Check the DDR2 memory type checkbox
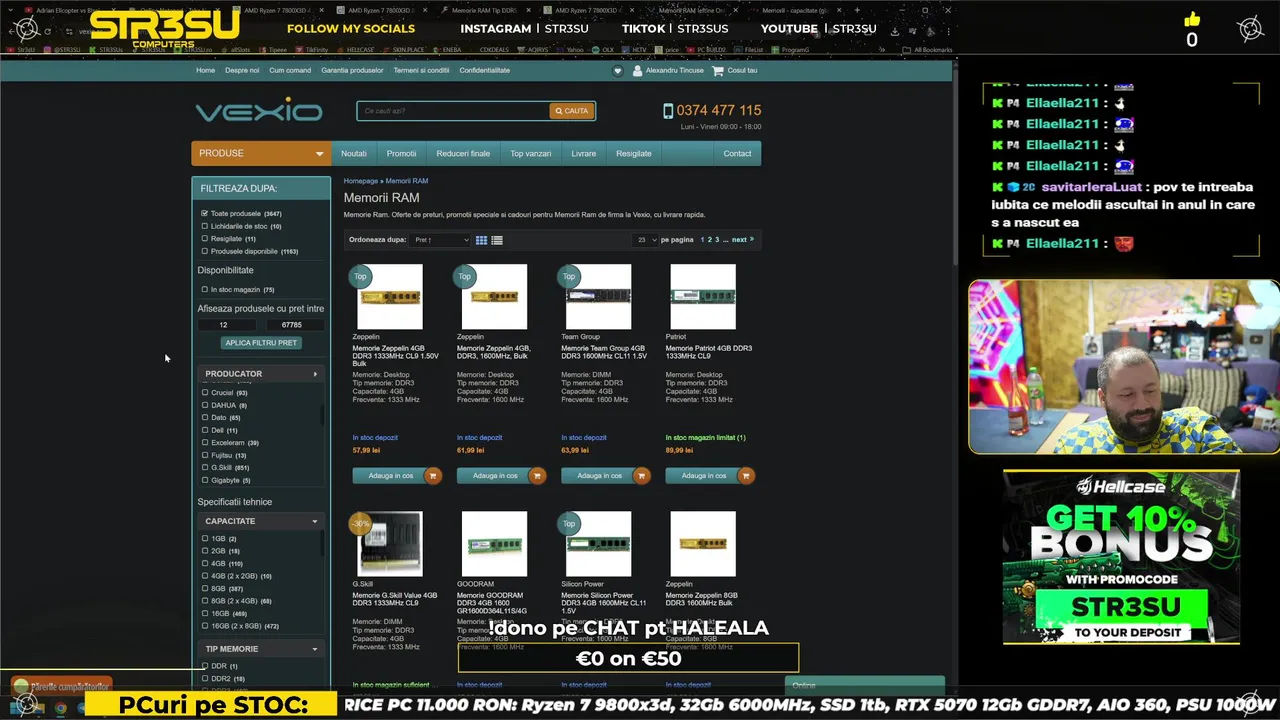The height and width of the screenshot is (720, 1280). (x=205, y=679)
